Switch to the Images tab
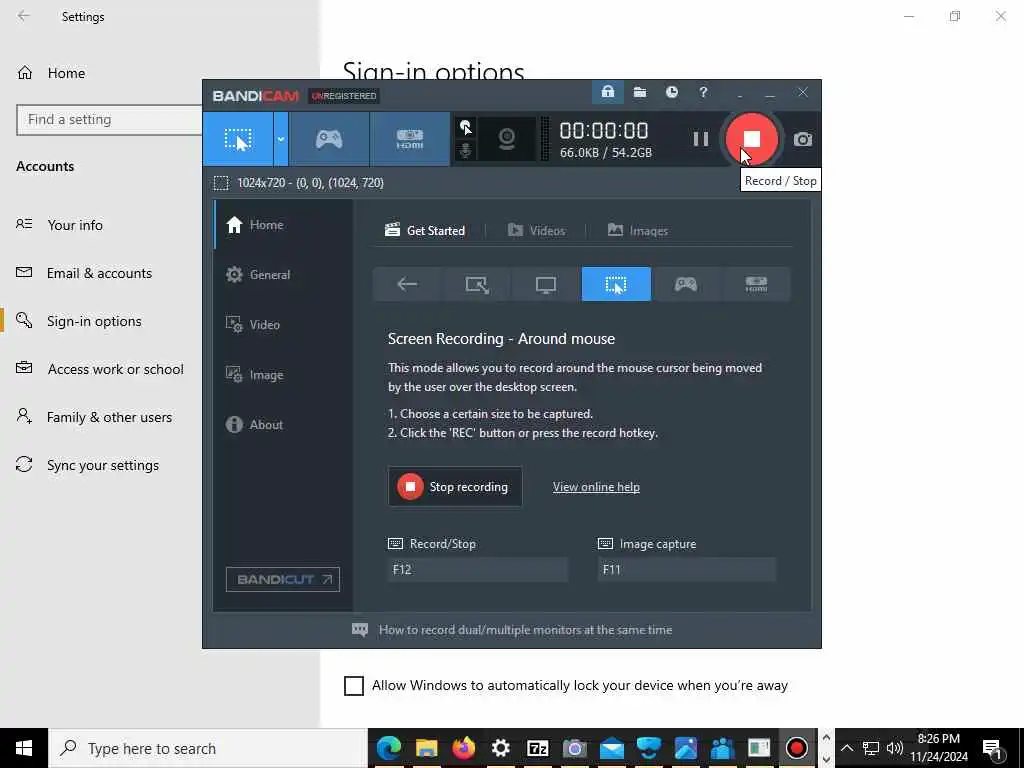This screenshot has width=1024, height=768. tap(638, 231)
